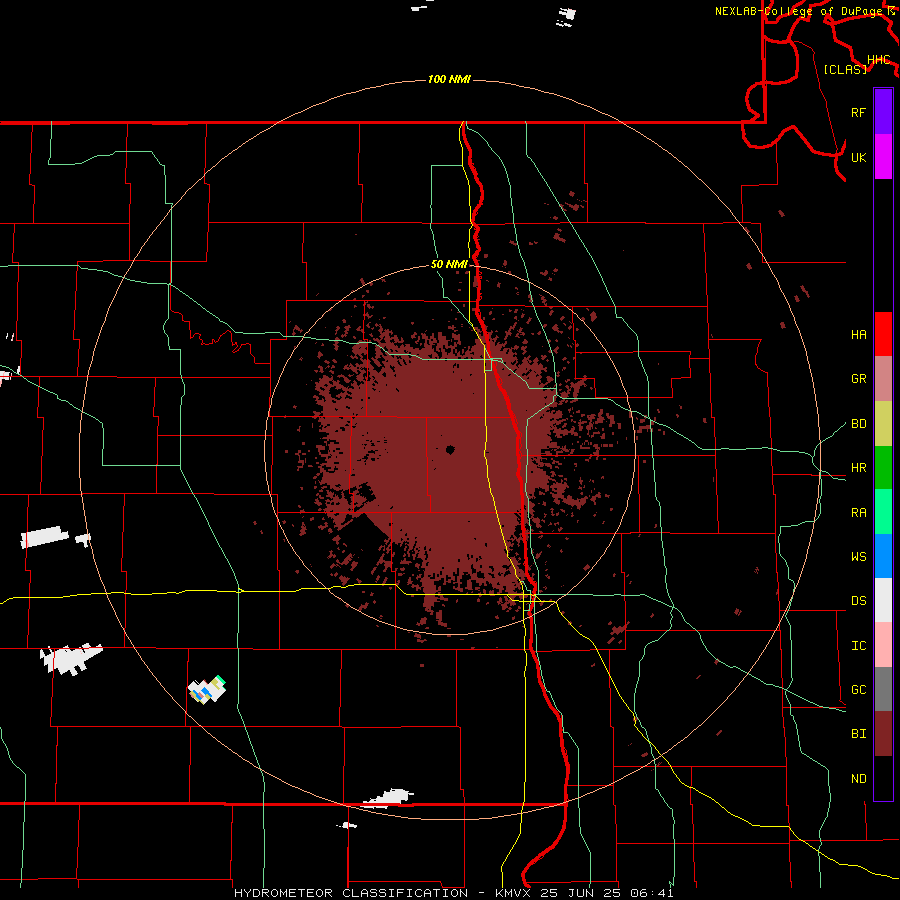Click the BD legend label text
The width and height of the screenshot is (900, 900).
pyautogui.click(x=858, y=424)
